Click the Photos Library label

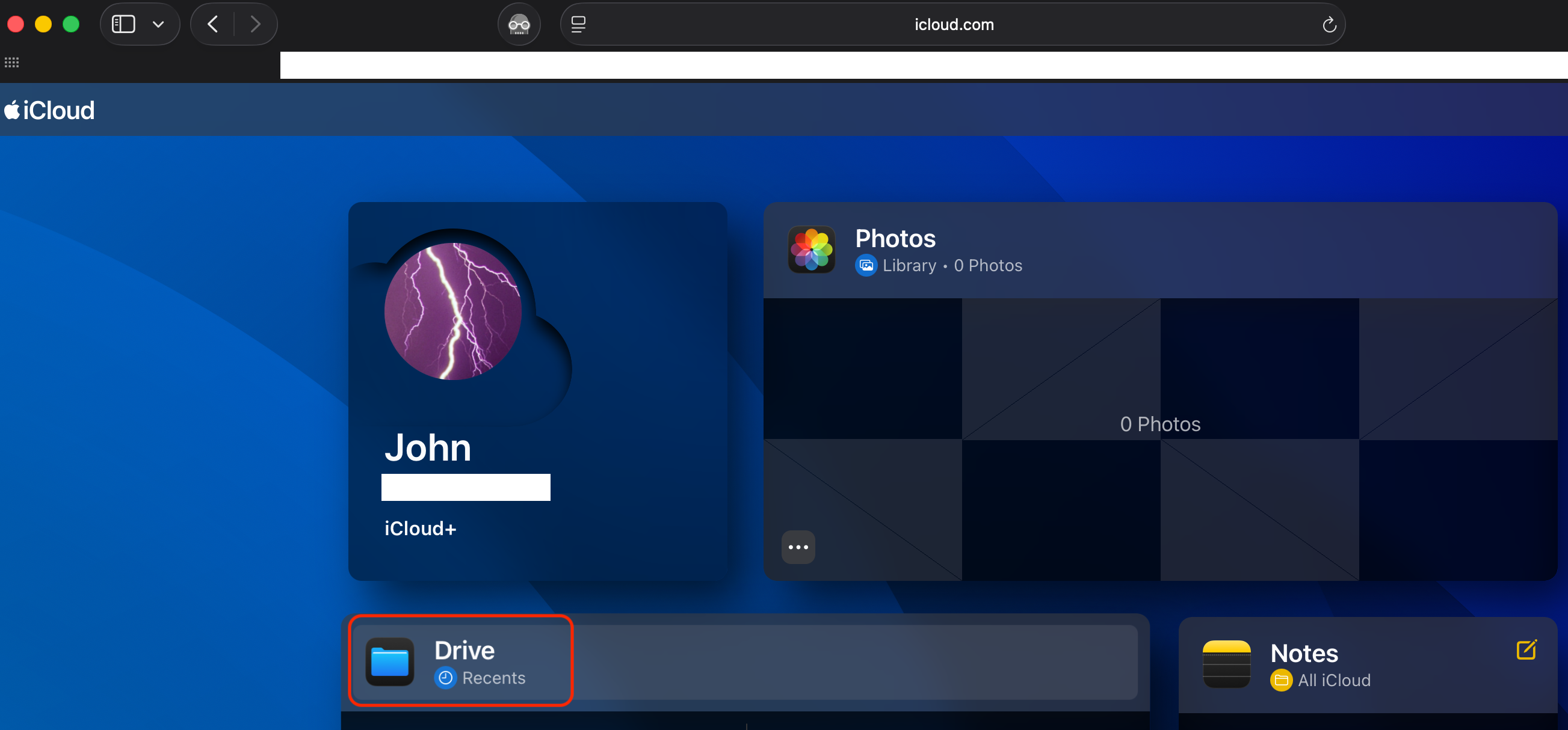tap(909, 266)
